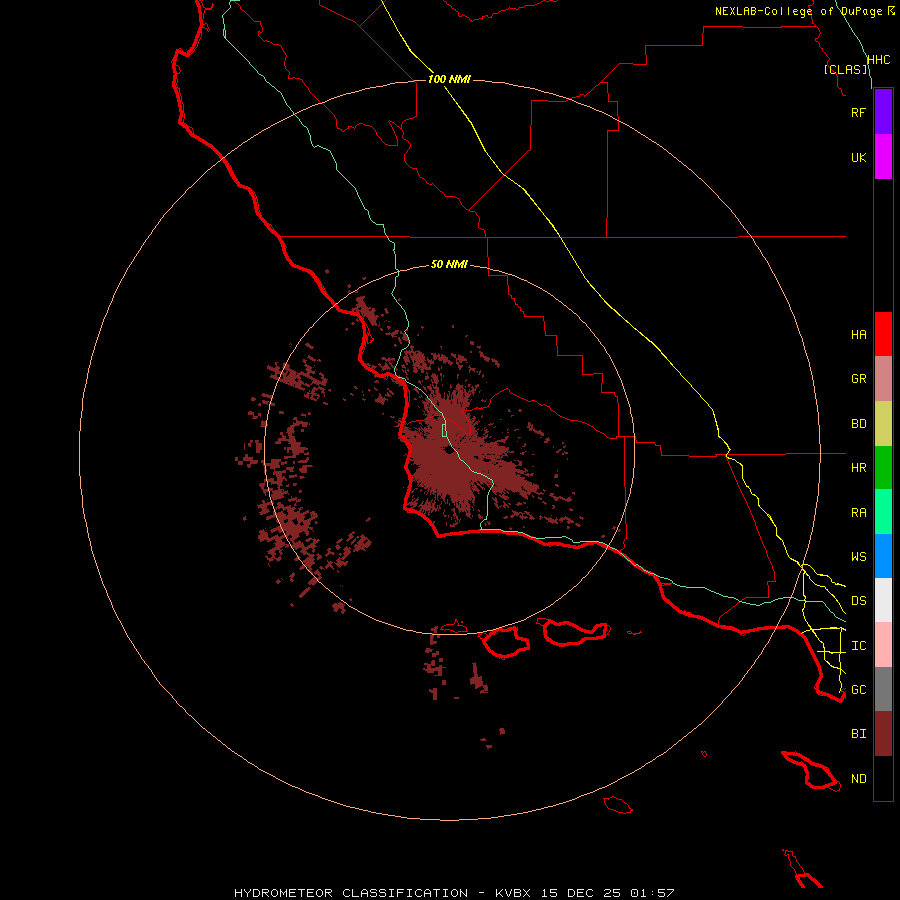
Task: Click the HR legend label
Action: click(858, 468)
